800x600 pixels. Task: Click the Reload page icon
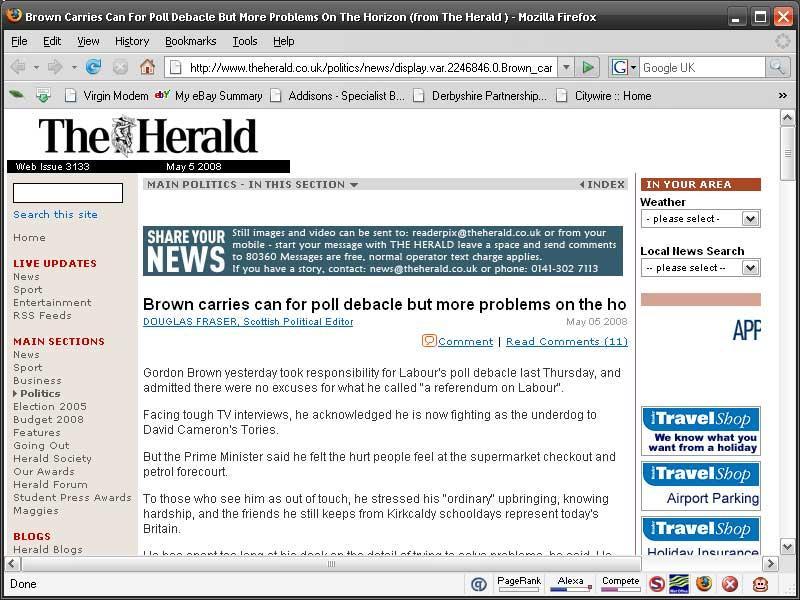[x=93, y=67]
